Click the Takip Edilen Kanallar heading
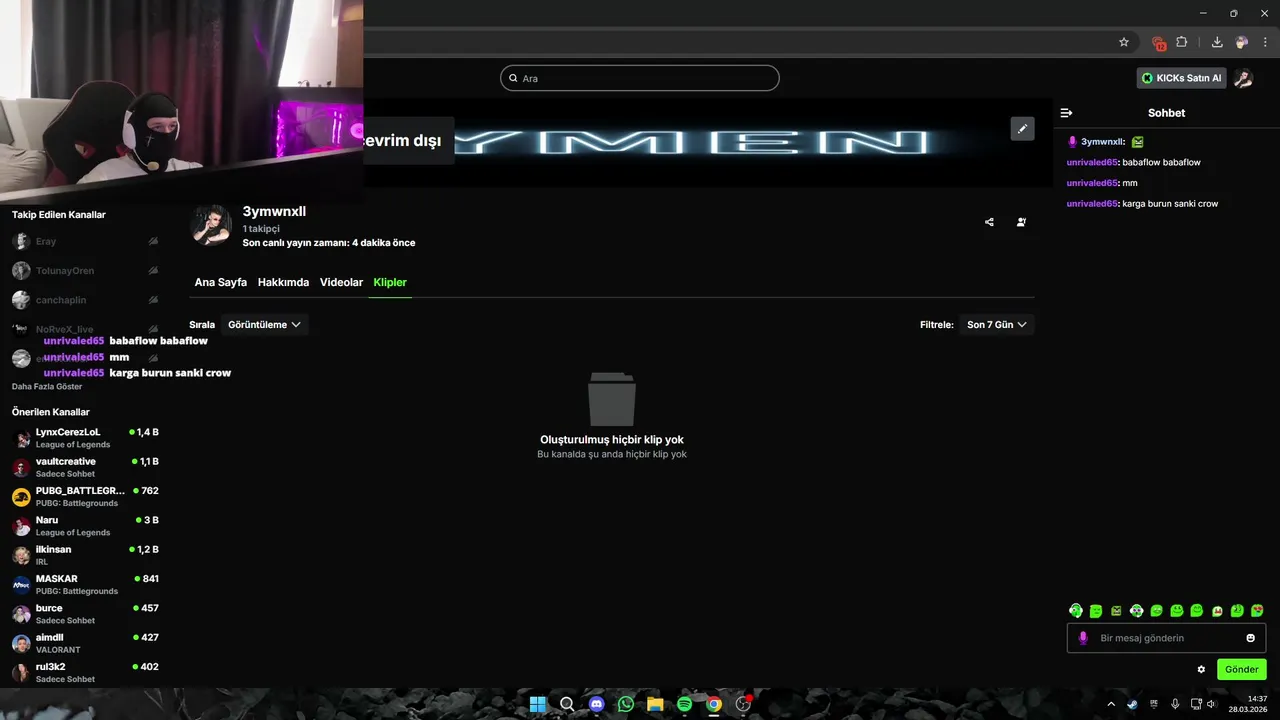This screenshot has width=1280, height=720. point(59,214)
